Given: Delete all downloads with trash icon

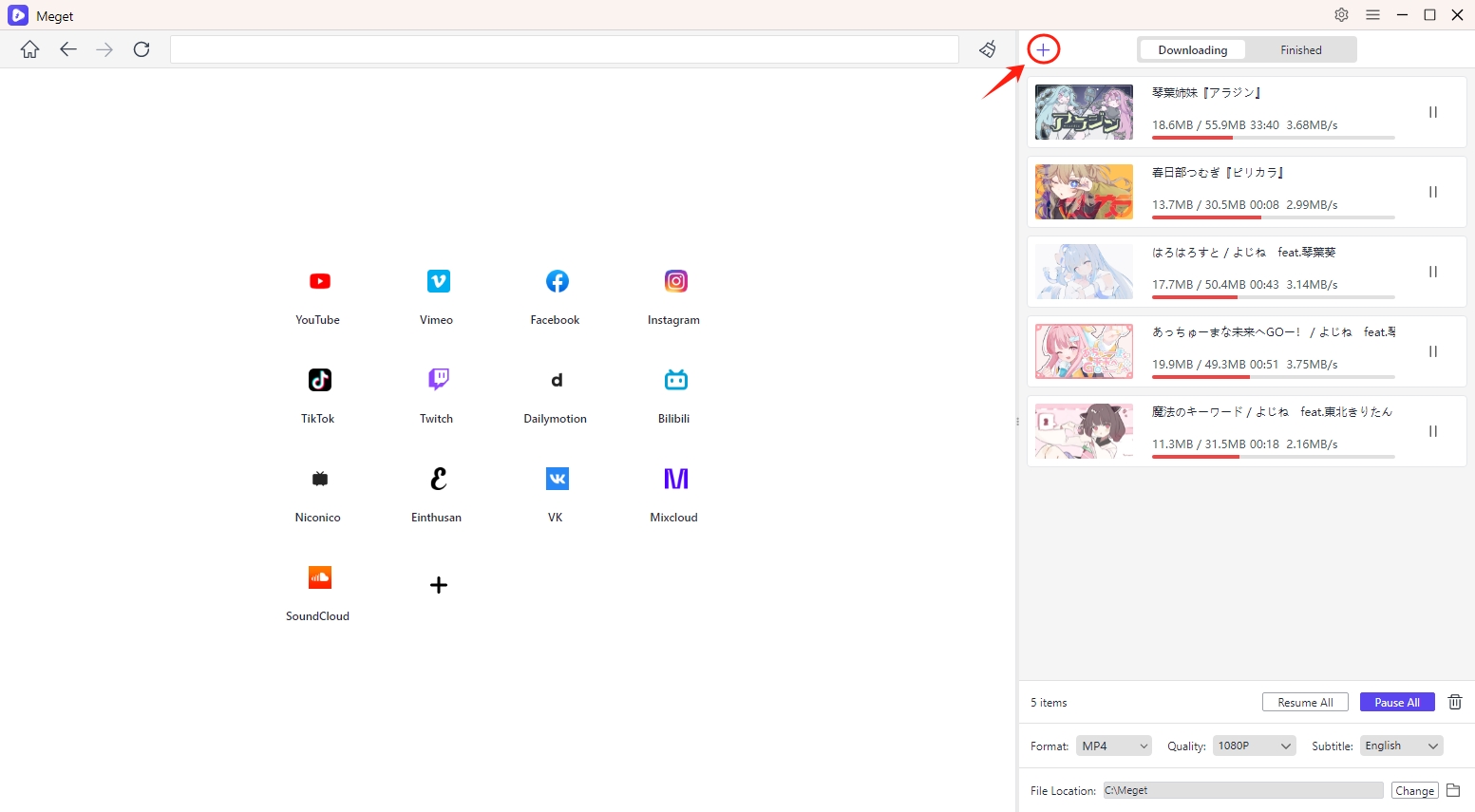Looking at the screenshot, I should (x=1454, y=702).
